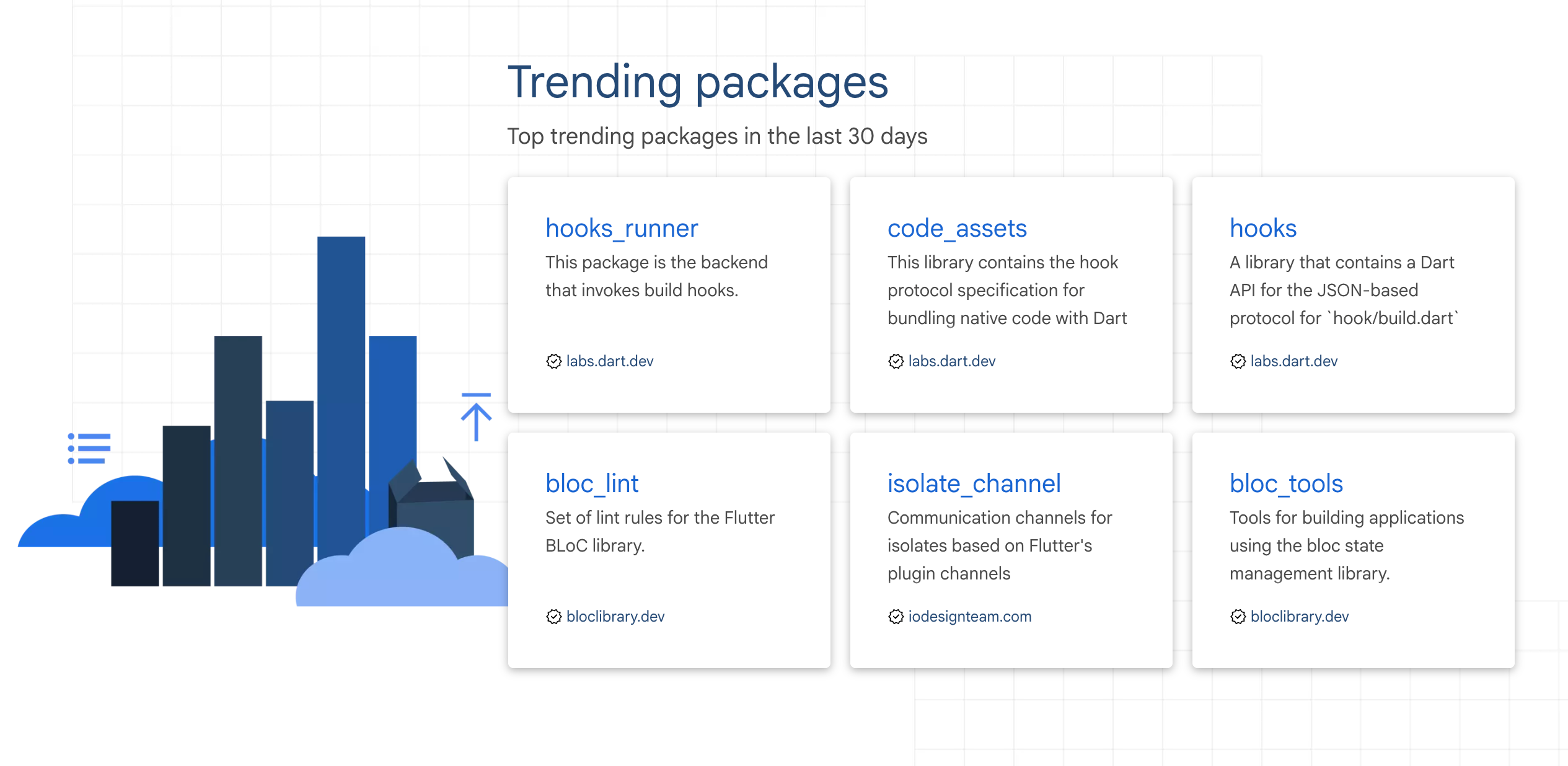Image resolution: width=1568 pixels, height=766 pixels.
Task: Open the bloc_tools package page
Action: coord(1286,484)
